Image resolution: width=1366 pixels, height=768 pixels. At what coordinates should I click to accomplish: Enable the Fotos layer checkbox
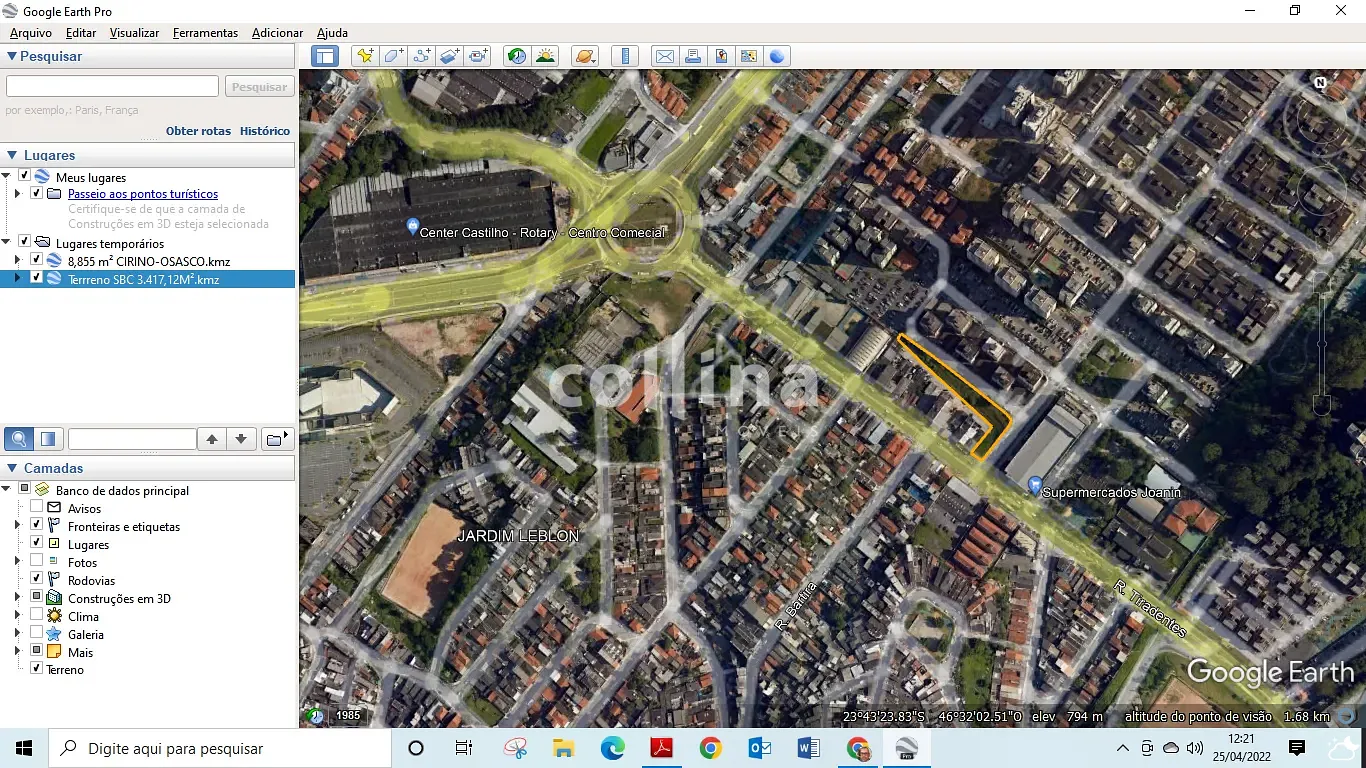point(37,561)
